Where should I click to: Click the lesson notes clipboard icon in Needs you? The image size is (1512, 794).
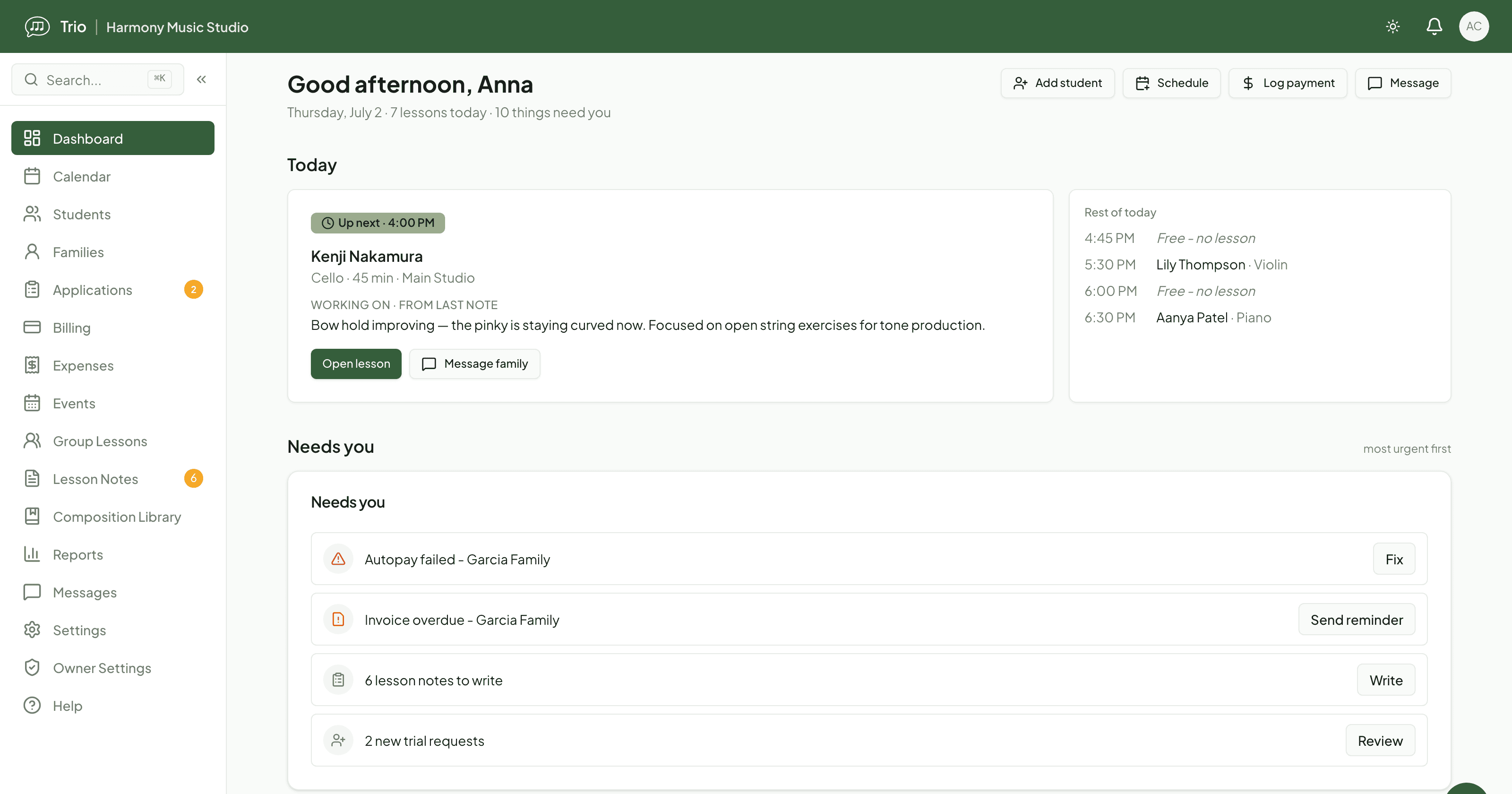(x=338, y=680)
